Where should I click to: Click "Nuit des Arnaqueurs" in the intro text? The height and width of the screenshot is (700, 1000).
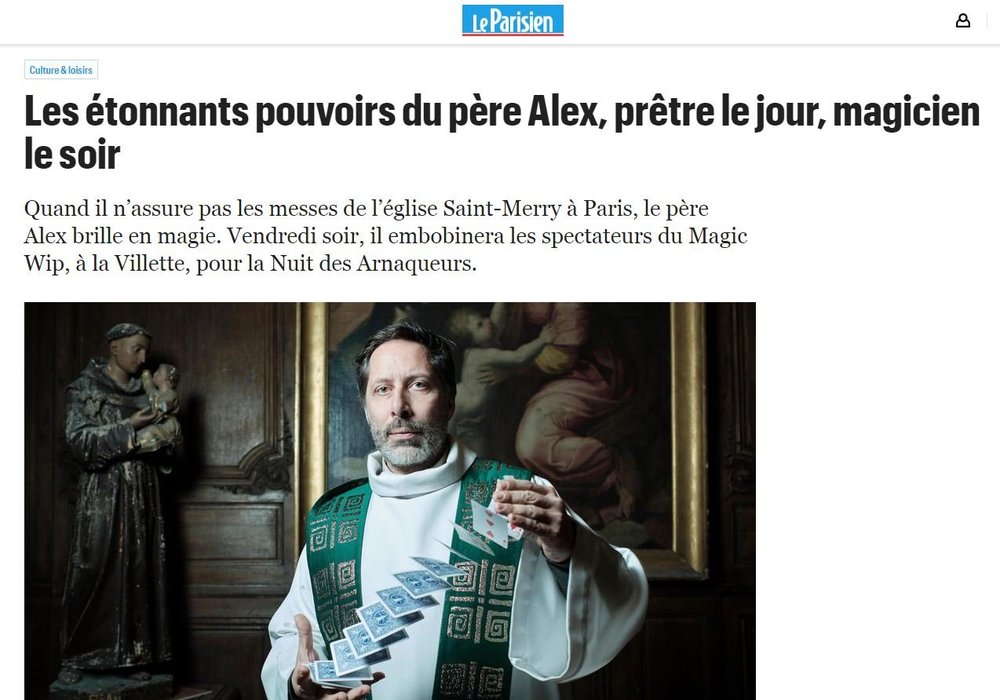click(372, 263)
